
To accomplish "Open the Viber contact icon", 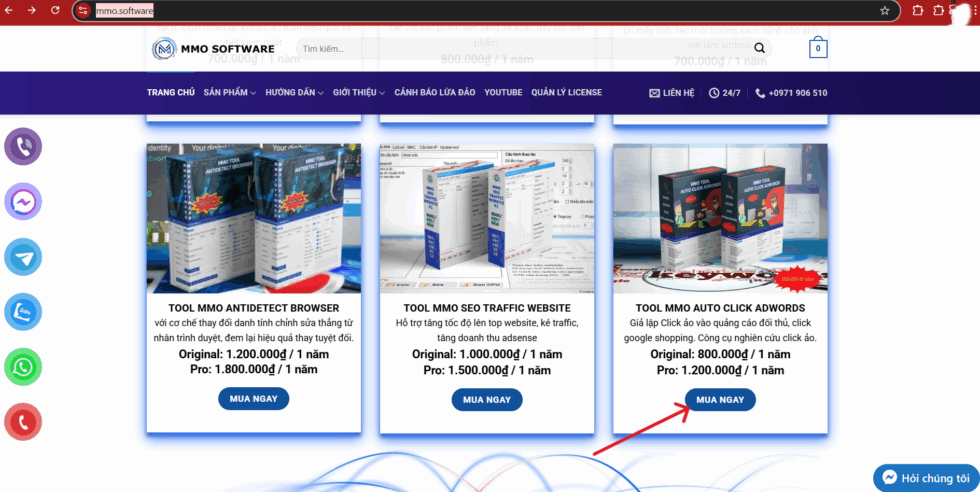I will pyautogui.click(x=23, y=146).
